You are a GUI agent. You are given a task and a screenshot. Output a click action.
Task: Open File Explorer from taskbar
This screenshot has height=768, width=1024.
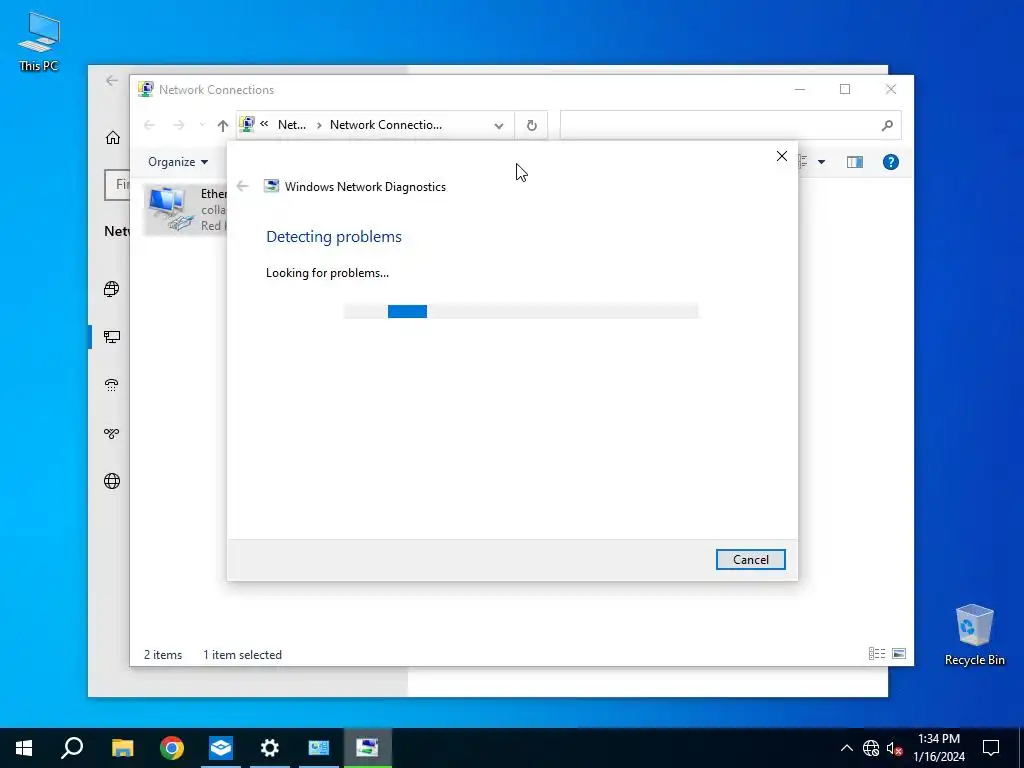pyautogui.click(x=122, y=748)
